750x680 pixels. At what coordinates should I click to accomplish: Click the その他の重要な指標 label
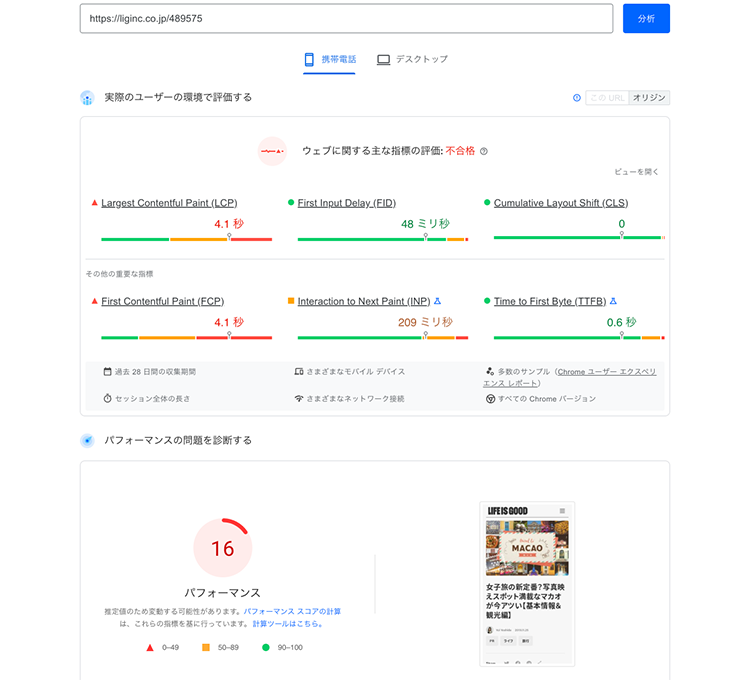[x=120, y=274]
